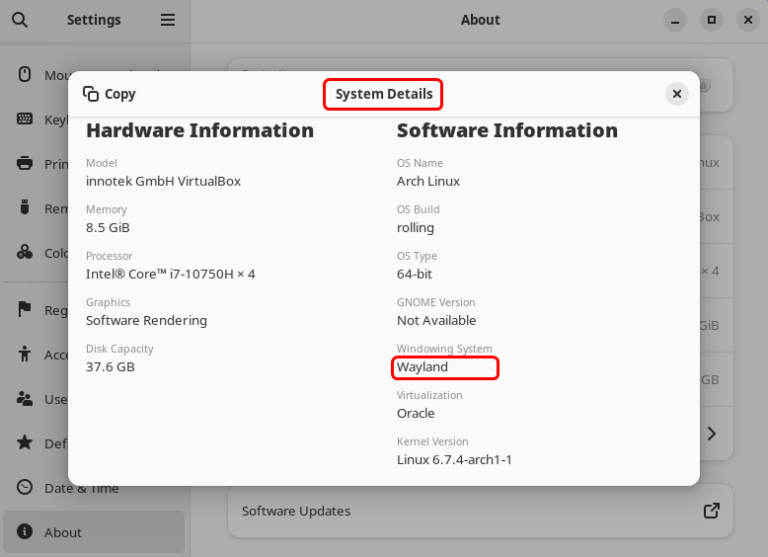Click the Software Information heading
This screenshot has width=768, height=557.
[507, 130]
